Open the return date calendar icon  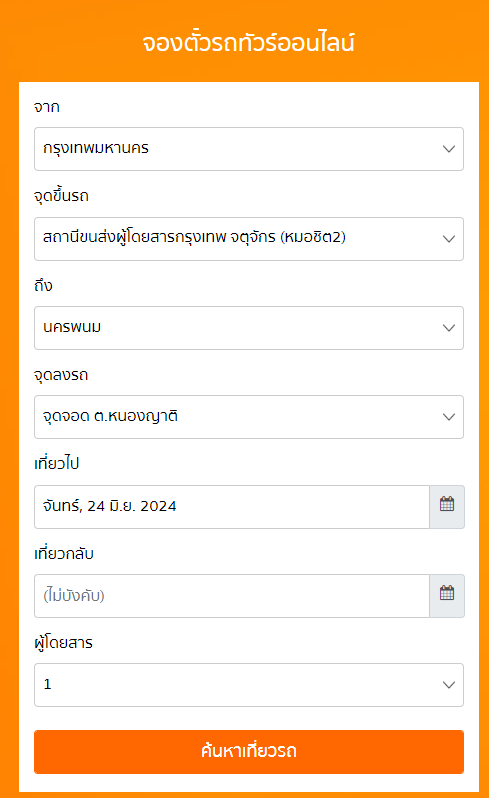coord(447,596)
